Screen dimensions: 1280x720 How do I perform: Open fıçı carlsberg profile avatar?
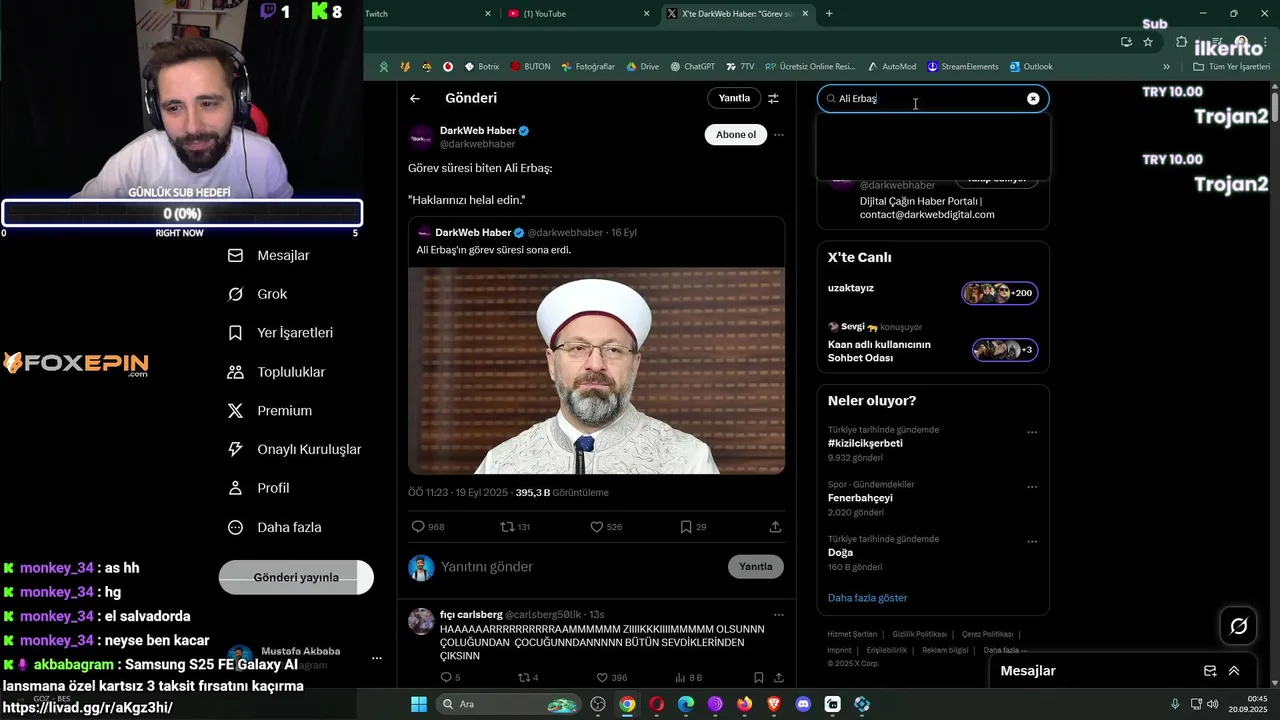click(x=421, y=621)
